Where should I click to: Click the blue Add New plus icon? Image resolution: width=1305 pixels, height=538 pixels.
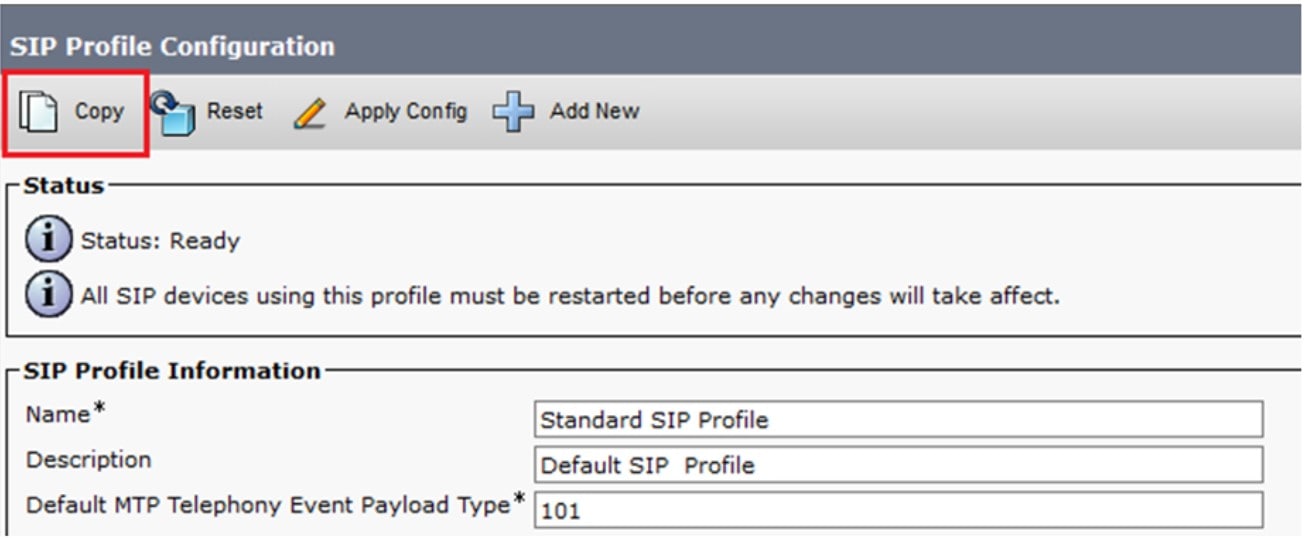click(x=513, y=112)
